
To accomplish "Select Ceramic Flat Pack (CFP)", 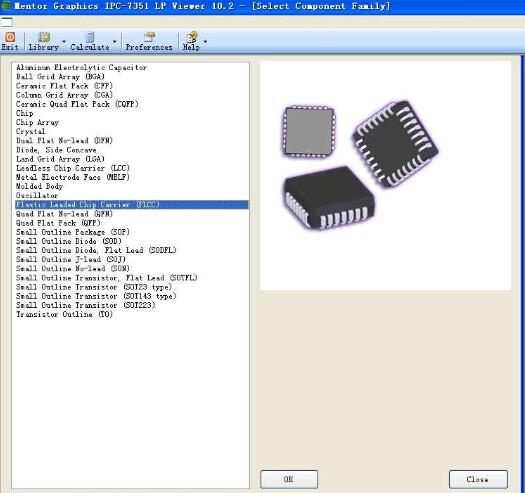I will (64, 86).
